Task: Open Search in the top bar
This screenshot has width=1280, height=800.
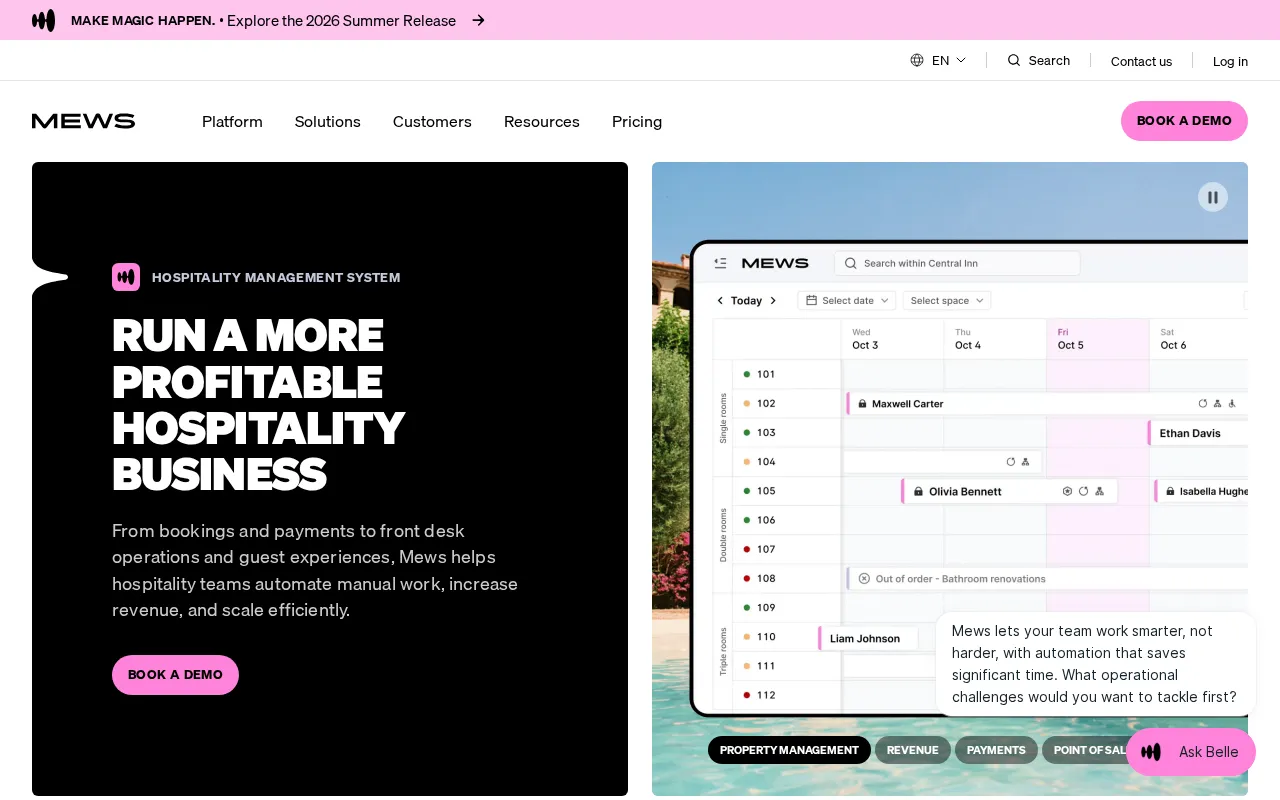Action: 1039,60
